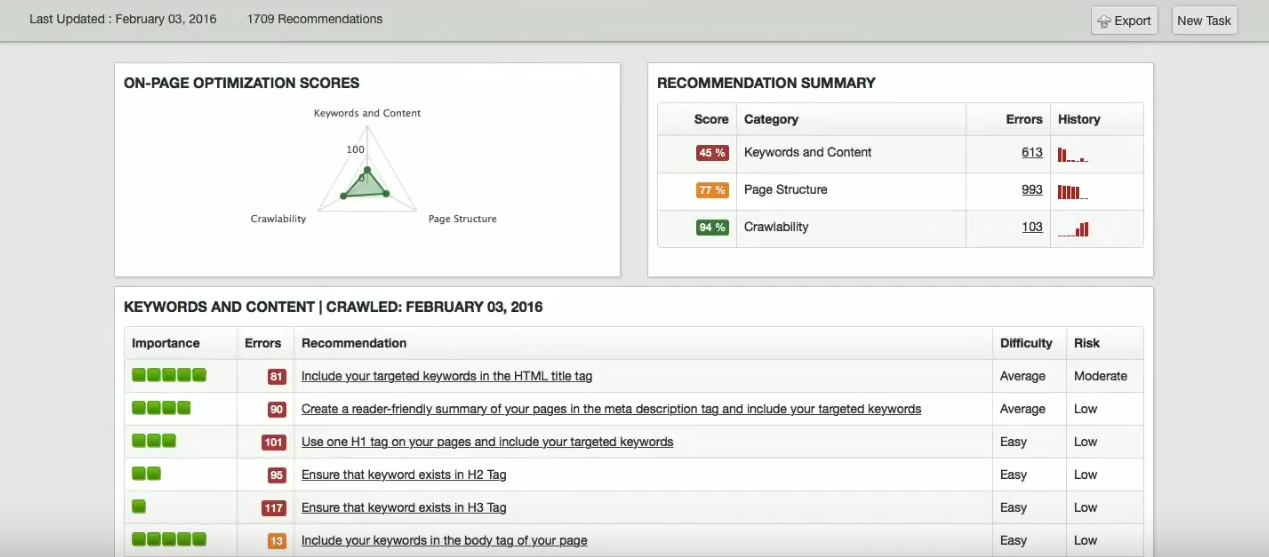Click the Export button
The image size is (1269, 557).
(1124, 21)
